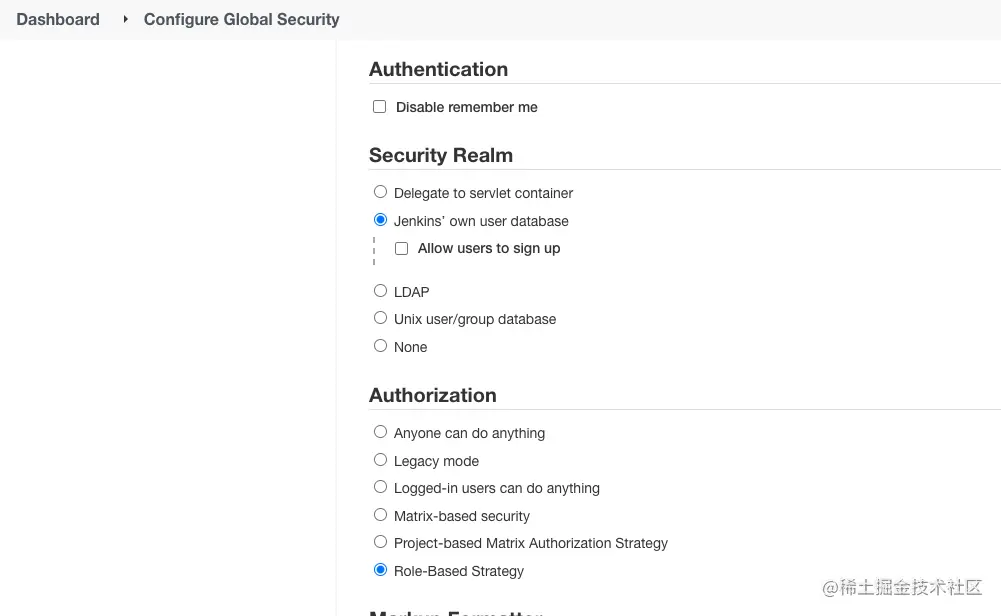Expand the breadcrumb arrow after Dashboard
The height and width of the screenshot is (616, 1001).
point(125,19)
